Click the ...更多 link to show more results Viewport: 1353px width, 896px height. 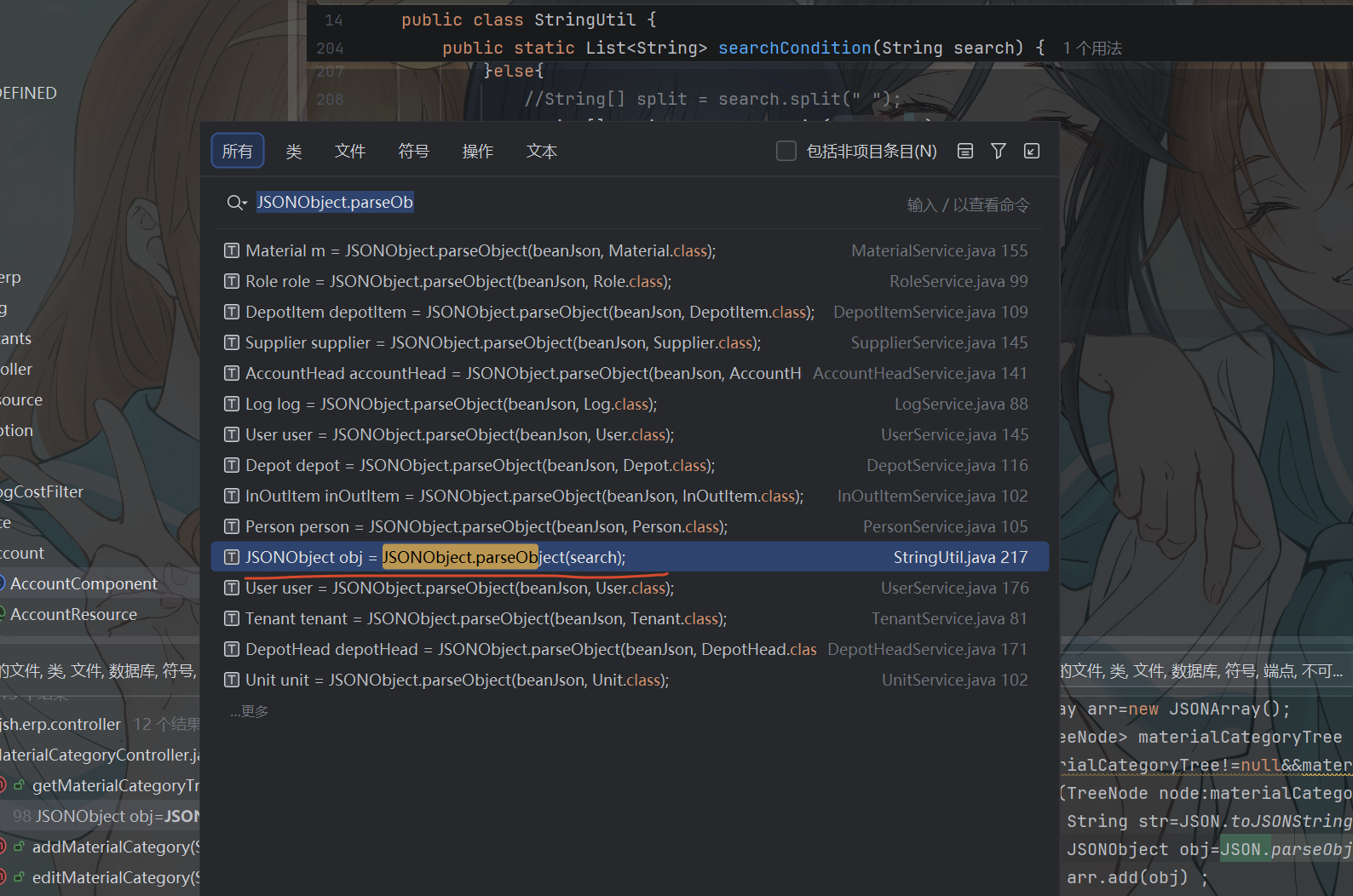[249, 711]
